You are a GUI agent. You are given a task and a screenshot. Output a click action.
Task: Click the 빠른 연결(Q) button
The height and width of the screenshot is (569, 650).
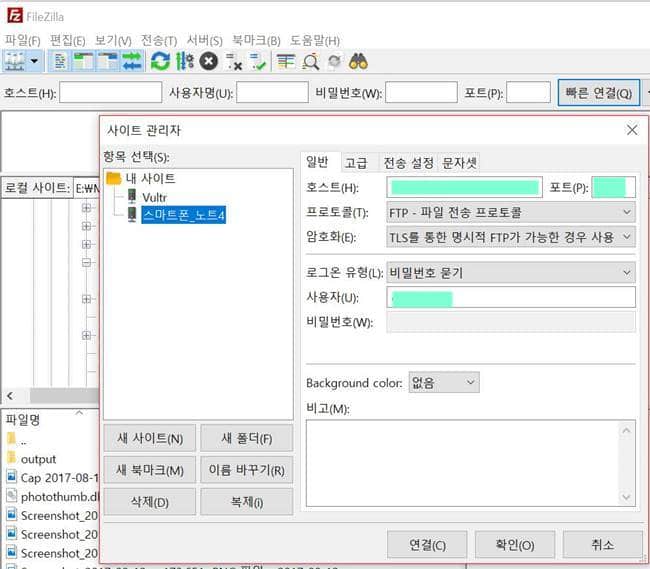click(x=599, y=93)
